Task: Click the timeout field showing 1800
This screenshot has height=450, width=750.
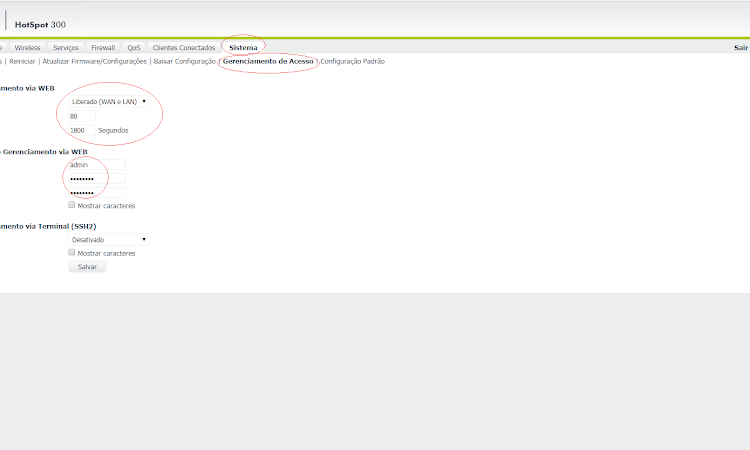Action: [82, 130]
